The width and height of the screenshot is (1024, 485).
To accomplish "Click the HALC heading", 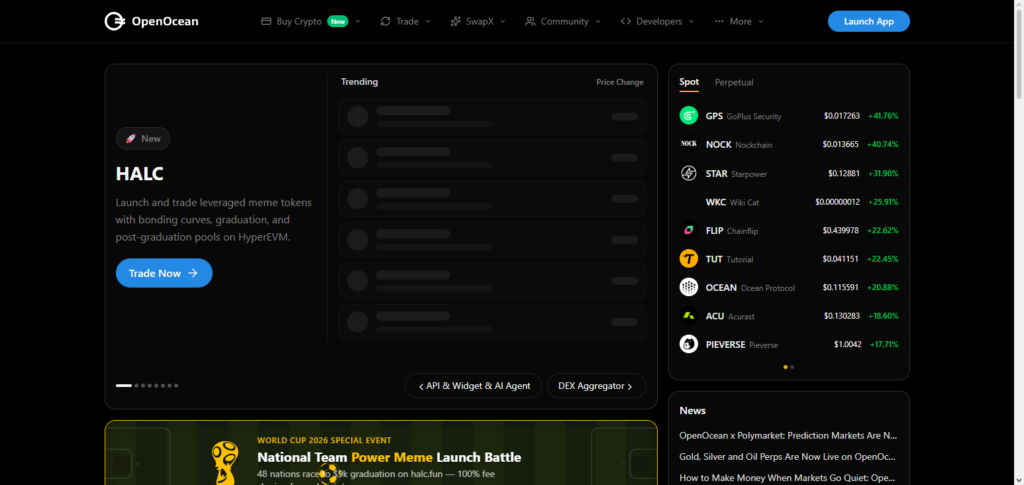I will tap(140, 174).
